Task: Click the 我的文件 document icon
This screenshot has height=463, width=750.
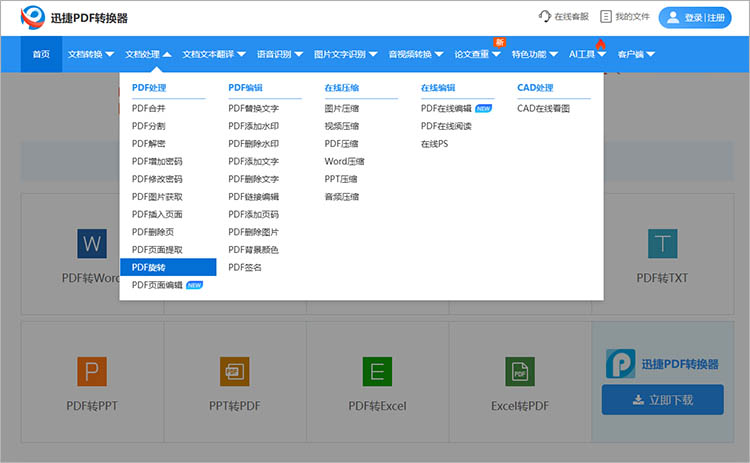Action: tap(606, 16)
